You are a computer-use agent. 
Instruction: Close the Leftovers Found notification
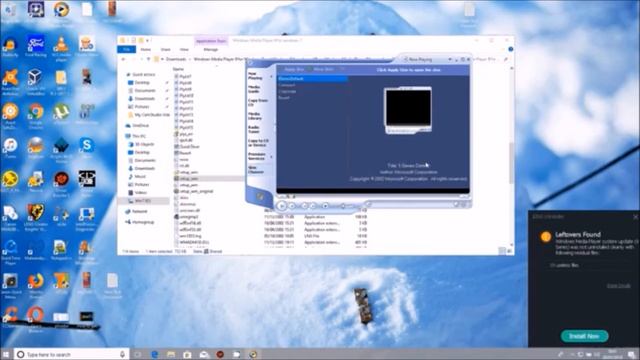click(x=635, y=217)
